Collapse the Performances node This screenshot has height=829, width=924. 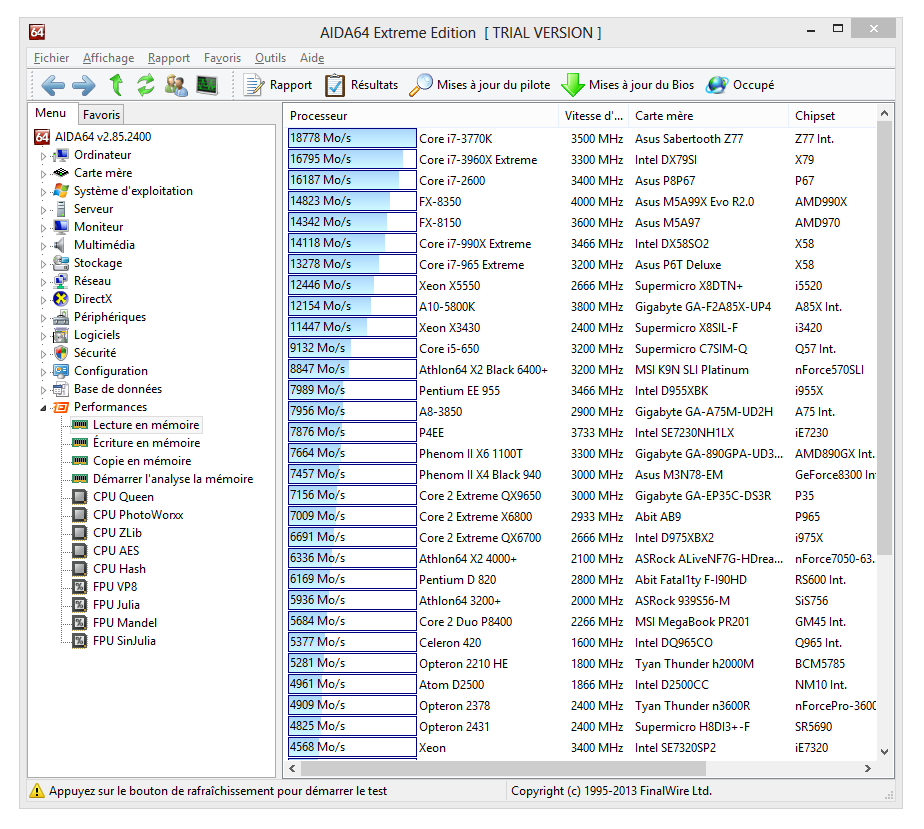(43, 408)
